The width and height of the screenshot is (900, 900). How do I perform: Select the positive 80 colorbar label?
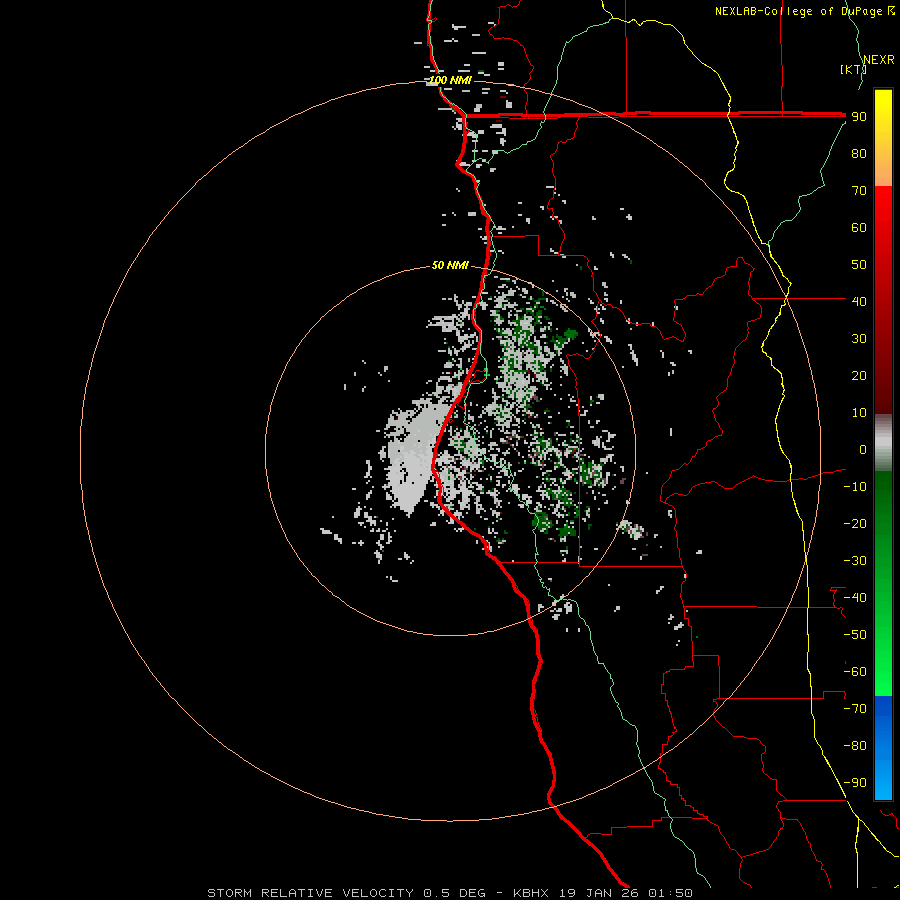pos(859,154)
